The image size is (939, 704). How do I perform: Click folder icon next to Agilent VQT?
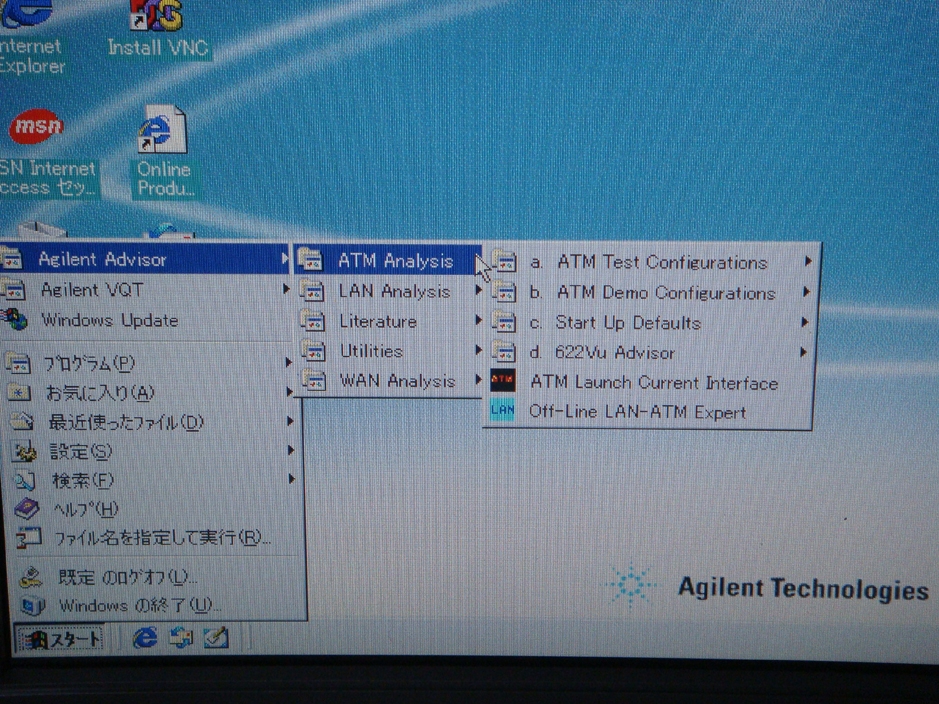[x=13, y=290]
